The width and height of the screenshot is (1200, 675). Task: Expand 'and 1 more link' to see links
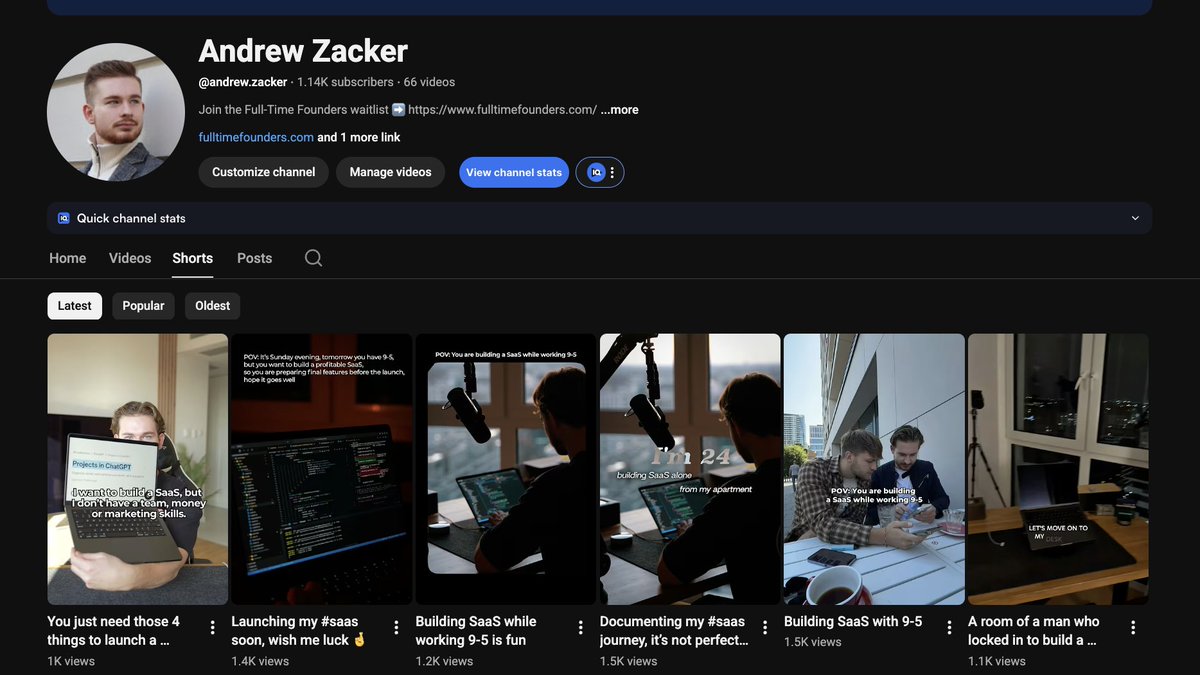click(359, 137)
